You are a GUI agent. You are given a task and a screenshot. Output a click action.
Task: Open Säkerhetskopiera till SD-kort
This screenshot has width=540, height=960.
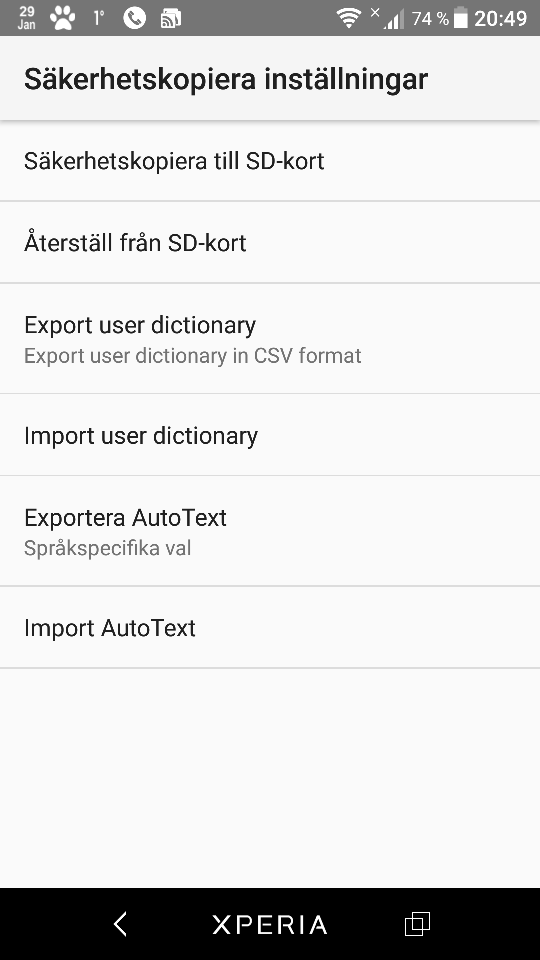click(270, 161)
